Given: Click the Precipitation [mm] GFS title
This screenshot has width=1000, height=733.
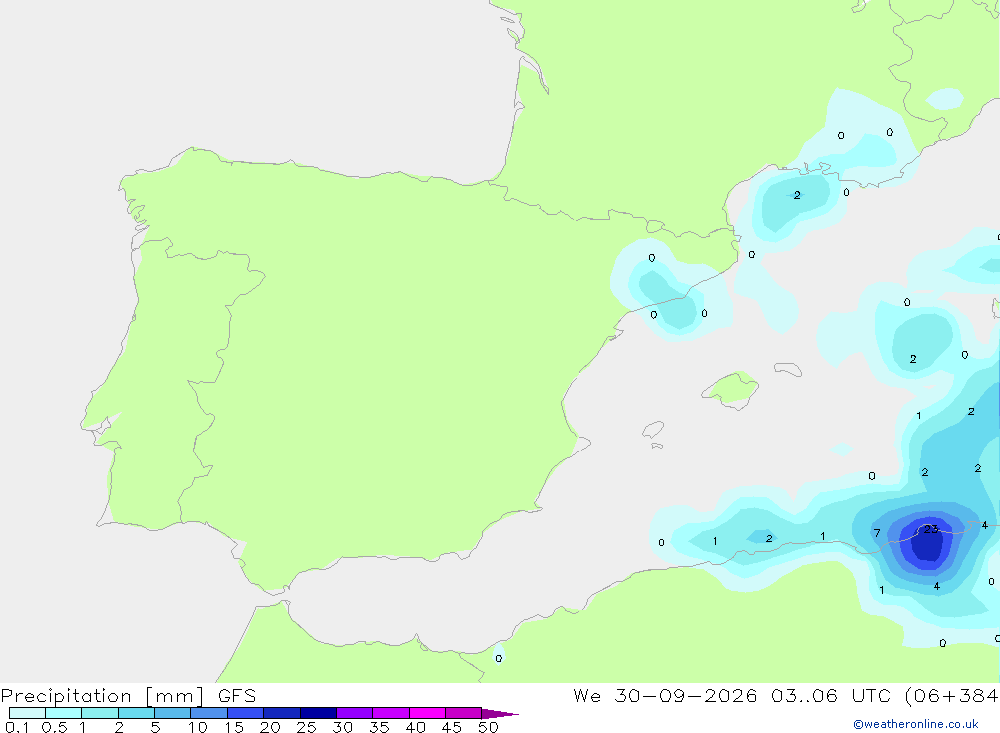Looking at the screenshot, I should point(128,696).
